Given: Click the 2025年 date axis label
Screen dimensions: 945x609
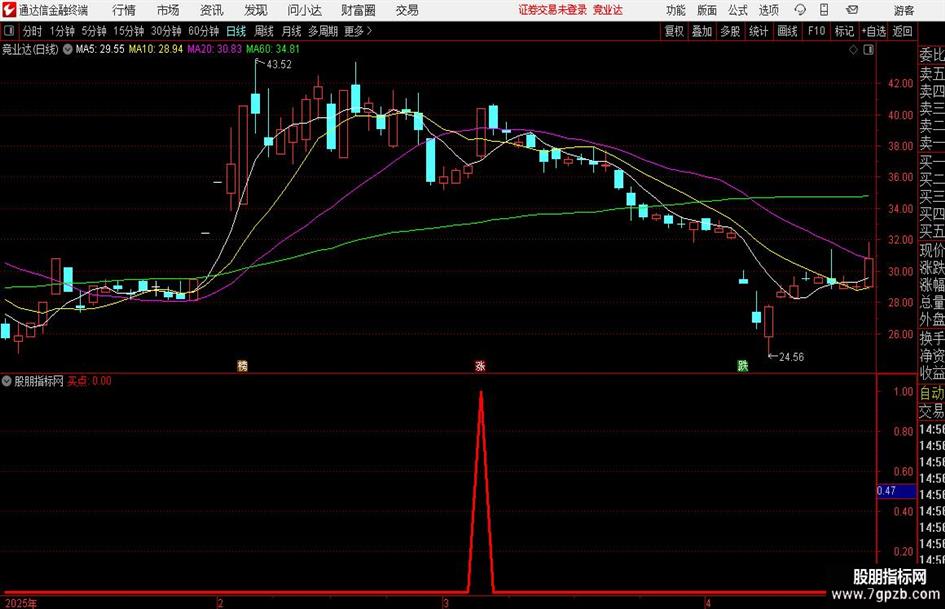Looking at the screenshot, I should coord(20,603).
